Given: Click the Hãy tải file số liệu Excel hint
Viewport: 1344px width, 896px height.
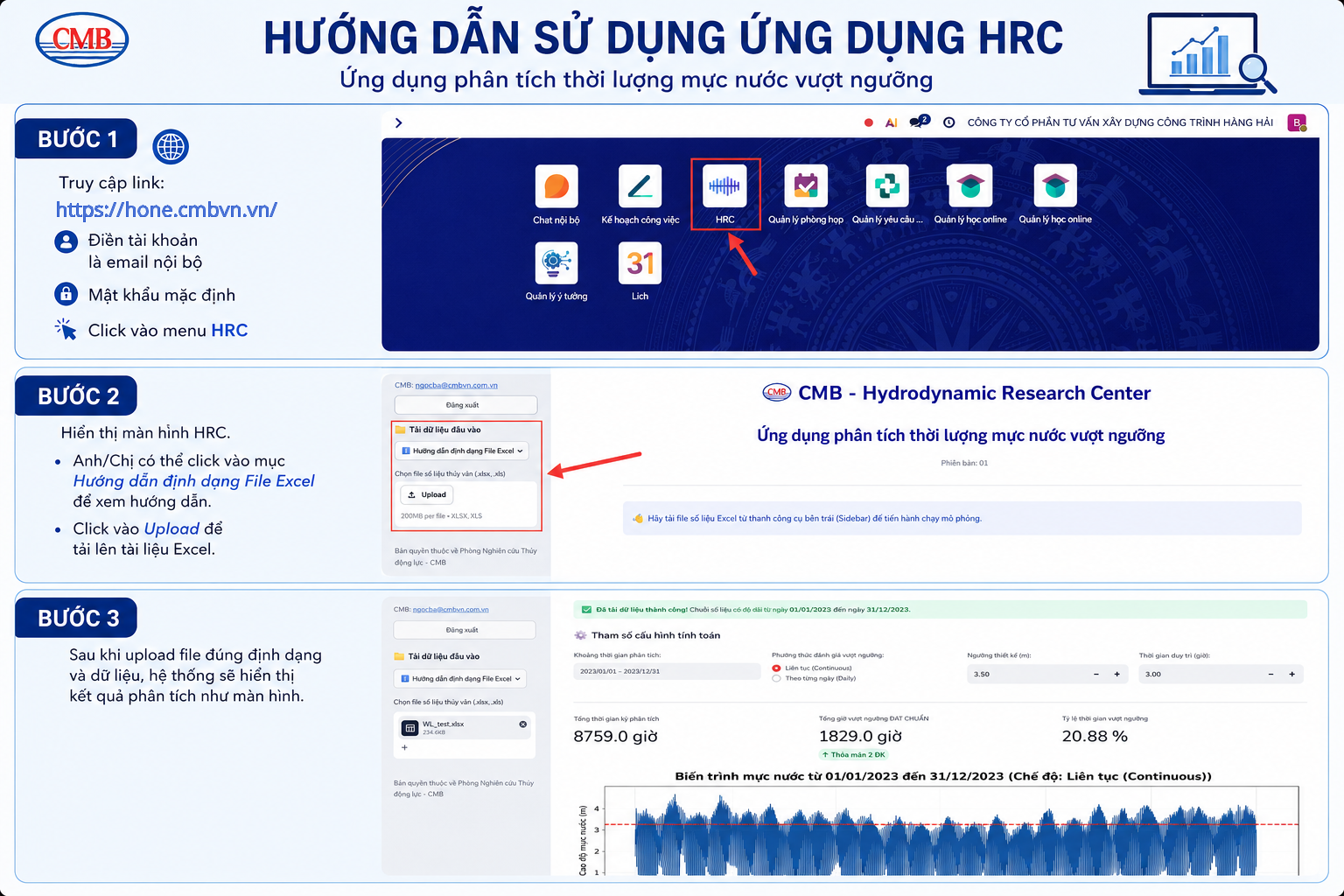Looking at the screenshot, I should (x=962, y=518).
